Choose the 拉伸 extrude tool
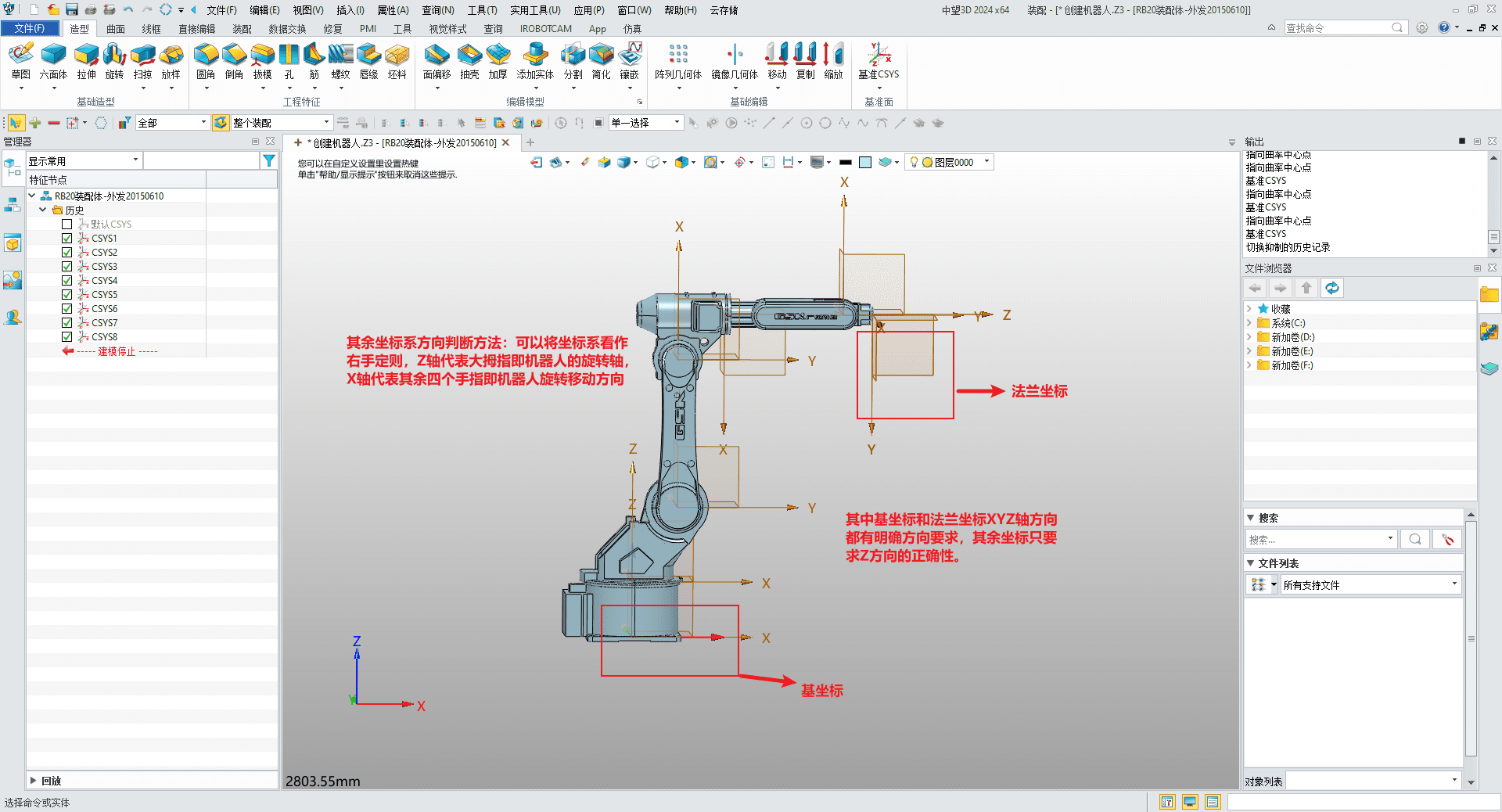The image size is (1502, 812). click(x=86, y=61)
